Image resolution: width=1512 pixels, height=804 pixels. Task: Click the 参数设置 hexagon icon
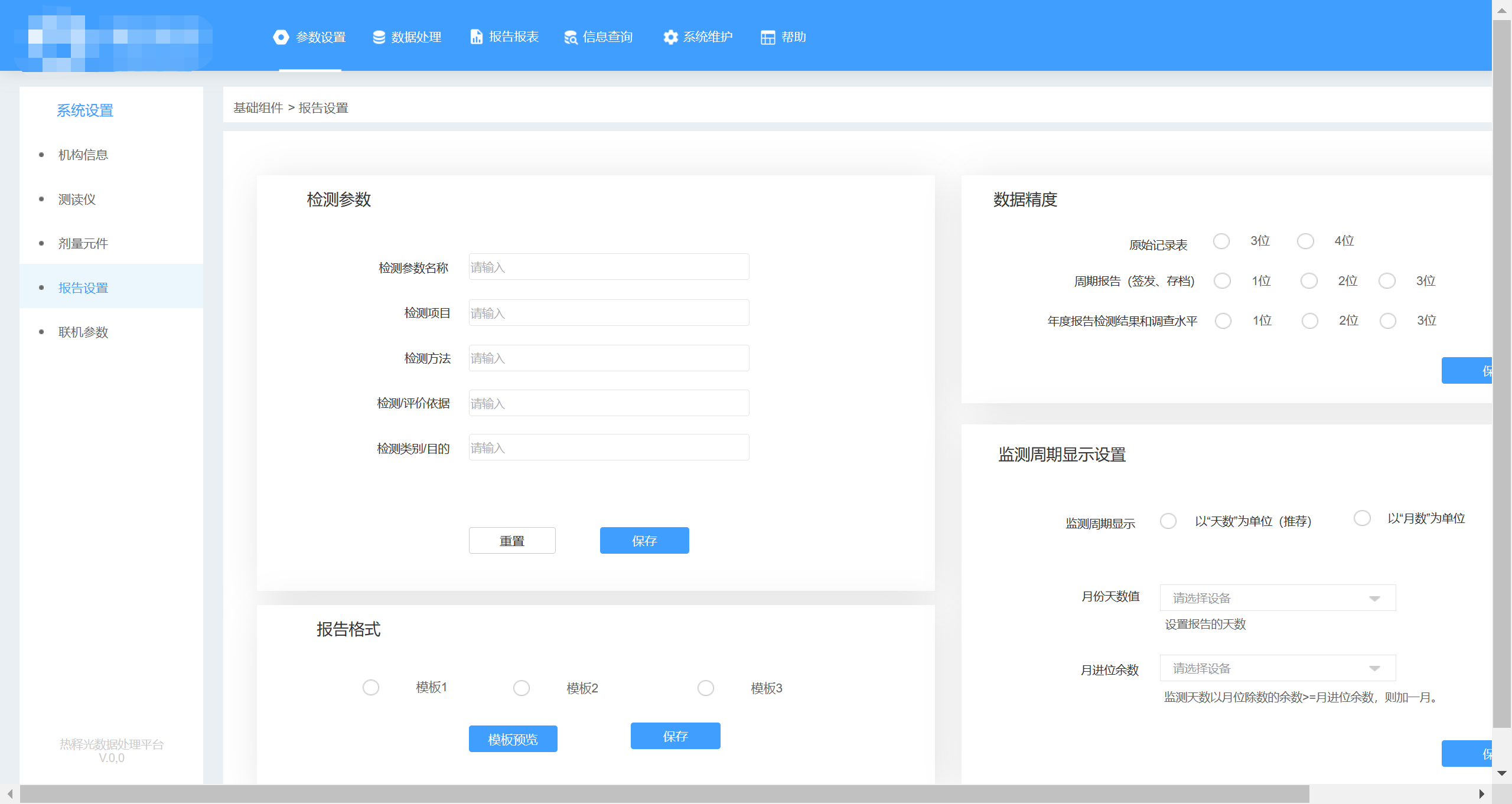pyautogui.click(x=281, y=37)
